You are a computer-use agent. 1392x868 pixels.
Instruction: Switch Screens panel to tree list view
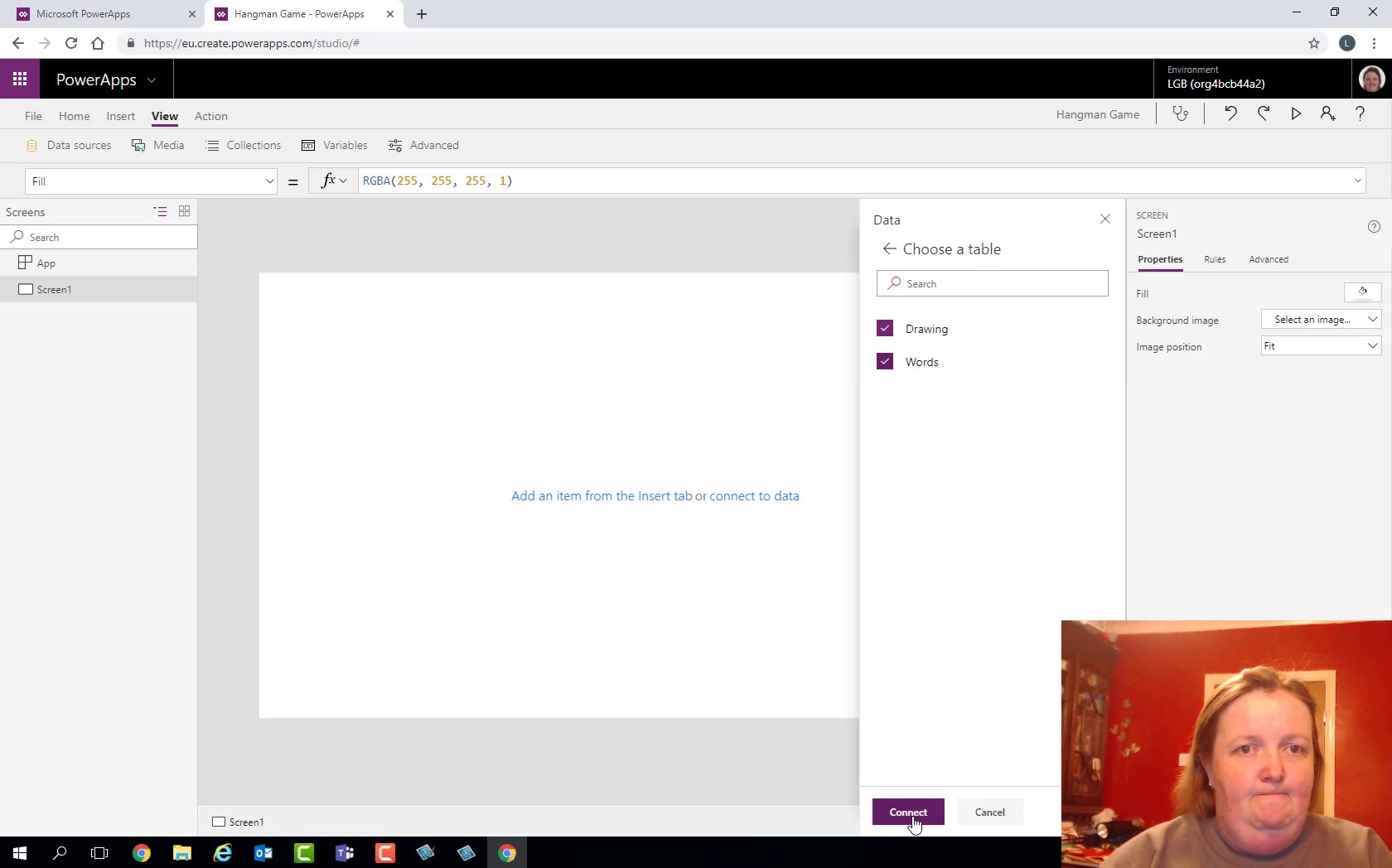pyautogui.click(x=160, y=211)
